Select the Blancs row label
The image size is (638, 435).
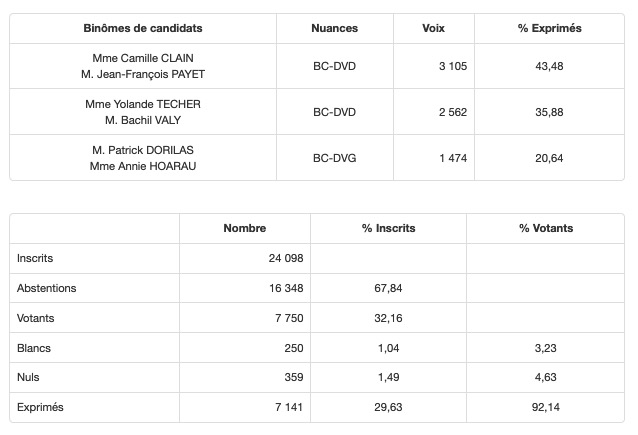coord(34,348)
